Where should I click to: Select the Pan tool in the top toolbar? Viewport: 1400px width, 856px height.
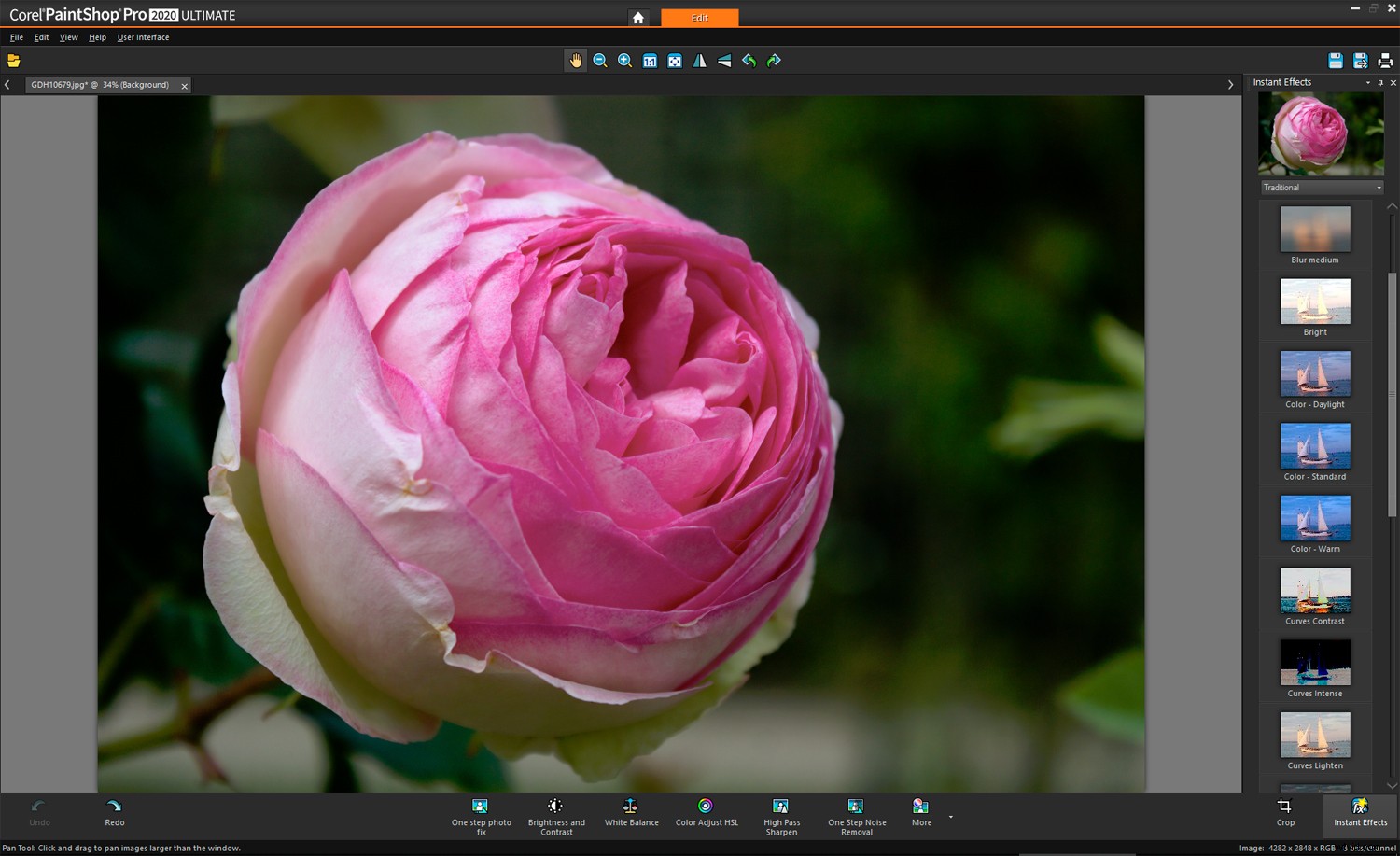[575, 60]
